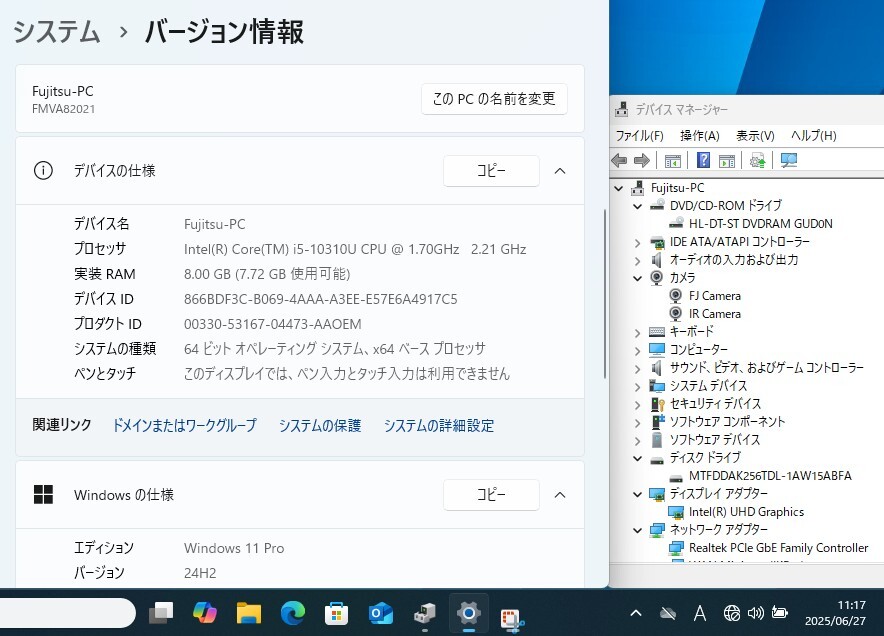Open the Copilot app from taskbar
The image size is (884, 636).
205,612
